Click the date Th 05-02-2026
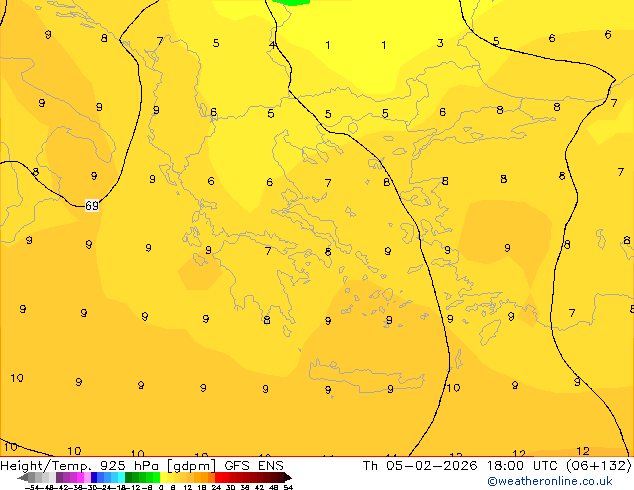 coord(420,465)
